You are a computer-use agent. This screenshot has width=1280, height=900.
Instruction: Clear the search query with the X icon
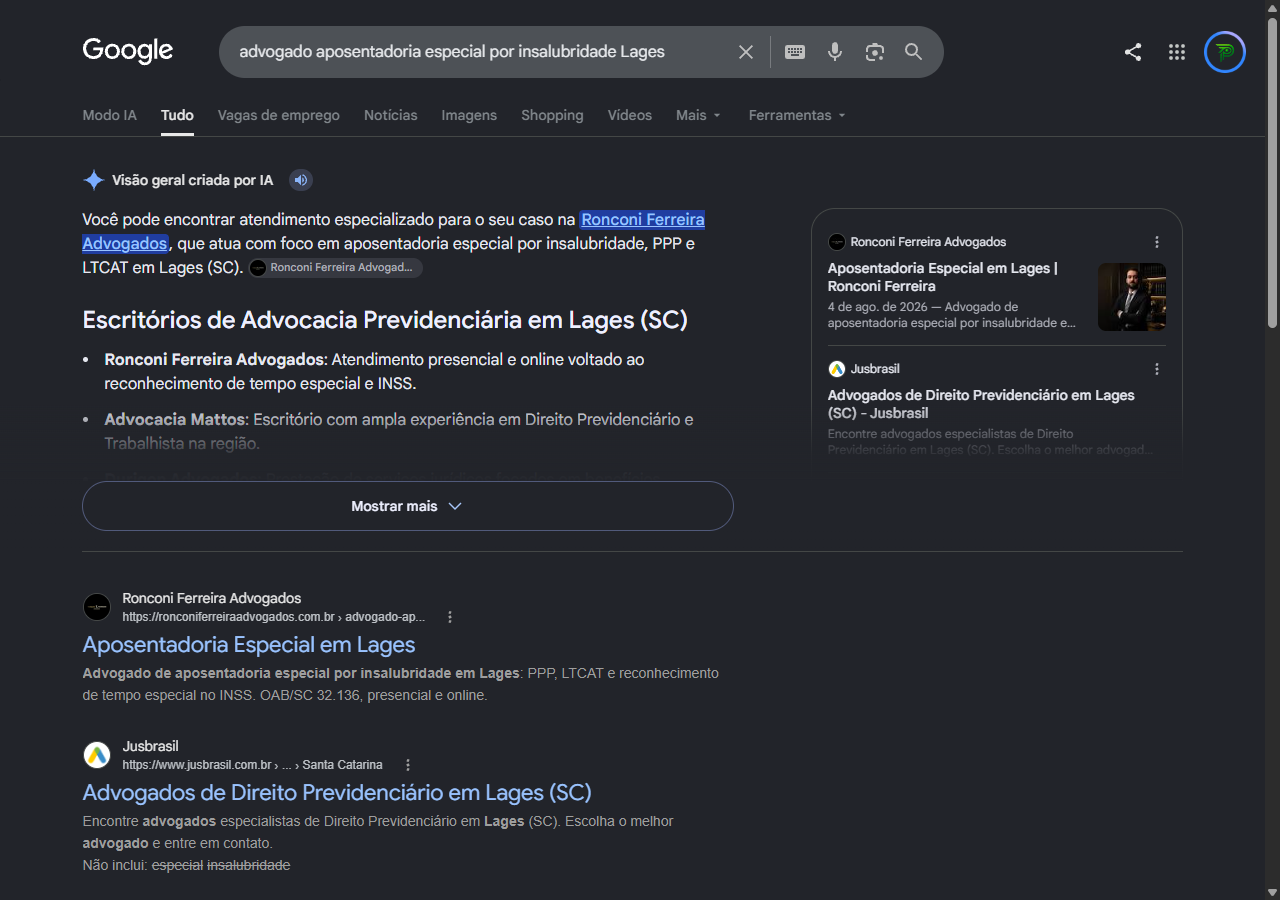coord(746,52)
